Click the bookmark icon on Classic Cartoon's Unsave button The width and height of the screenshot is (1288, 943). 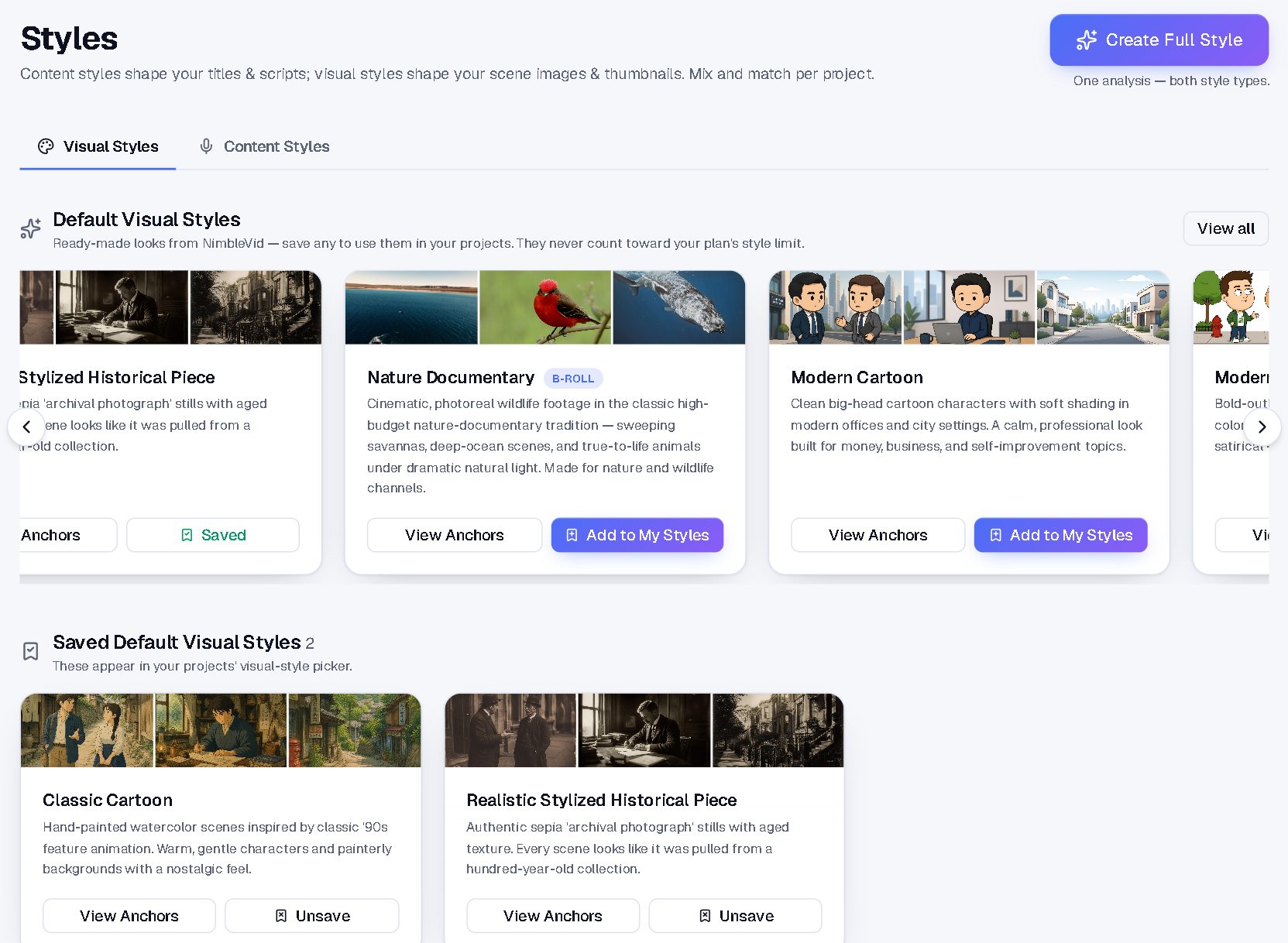[x=281, y=916]
